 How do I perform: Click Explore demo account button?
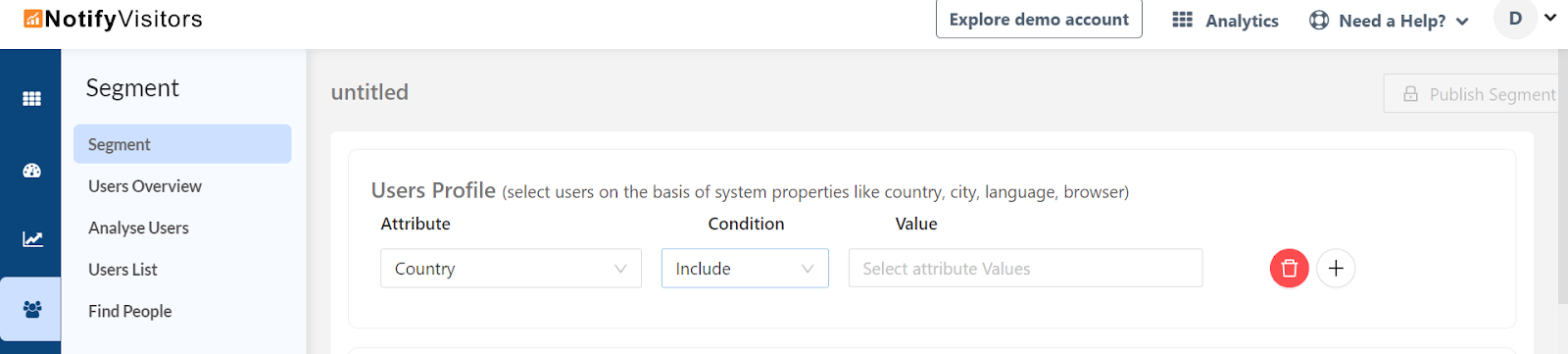[1039, 20]
